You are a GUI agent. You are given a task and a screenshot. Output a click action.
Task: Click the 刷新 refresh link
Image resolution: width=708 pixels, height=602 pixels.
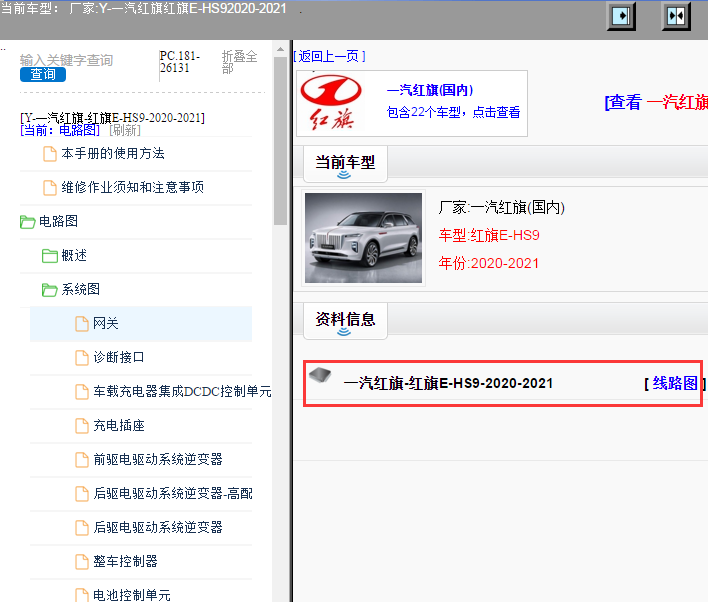[x=125, y=131]
